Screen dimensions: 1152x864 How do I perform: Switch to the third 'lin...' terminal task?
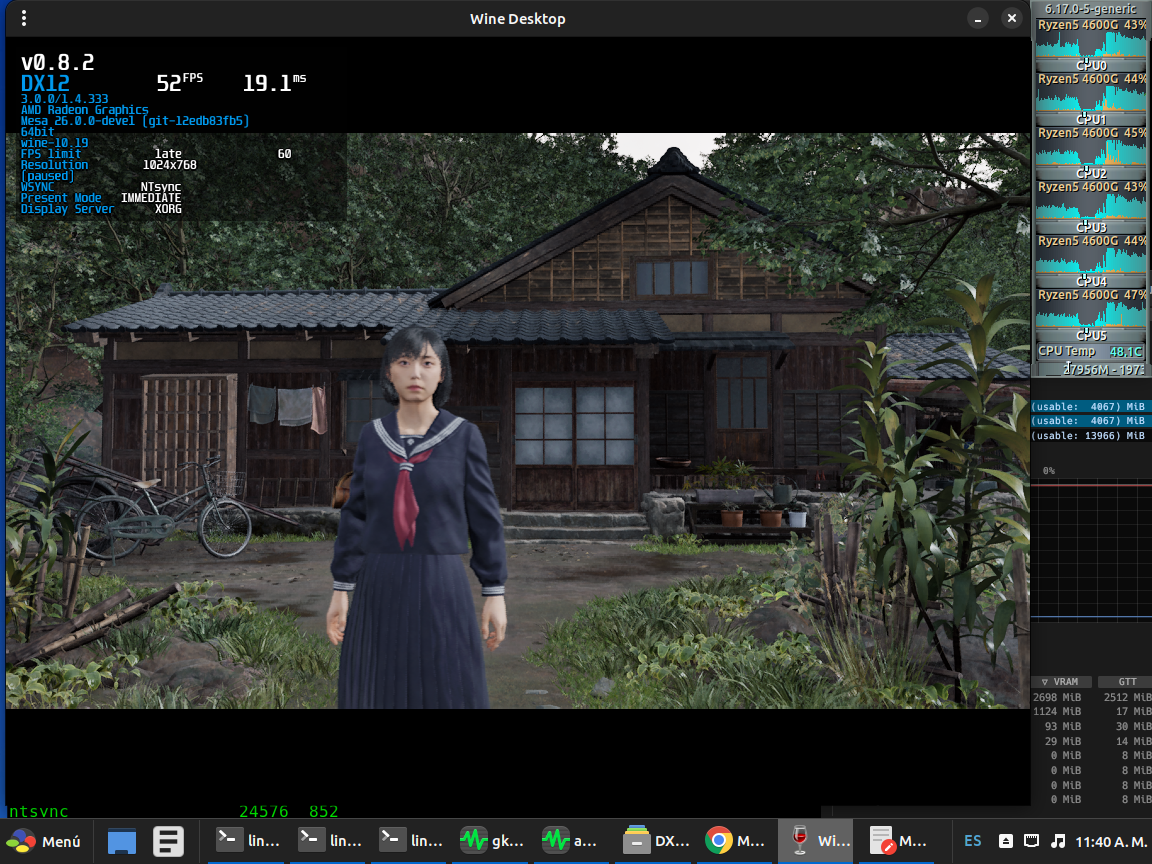411,840
